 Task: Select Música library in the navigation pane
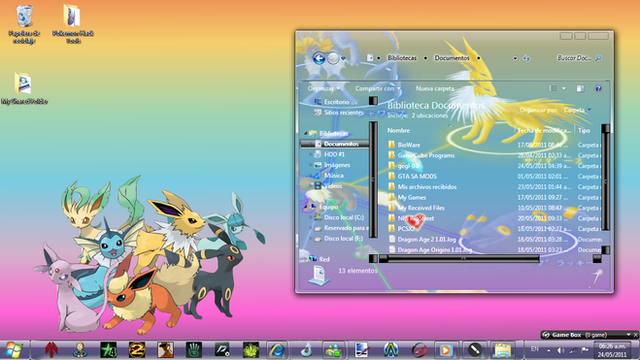(x=333, y=176)
